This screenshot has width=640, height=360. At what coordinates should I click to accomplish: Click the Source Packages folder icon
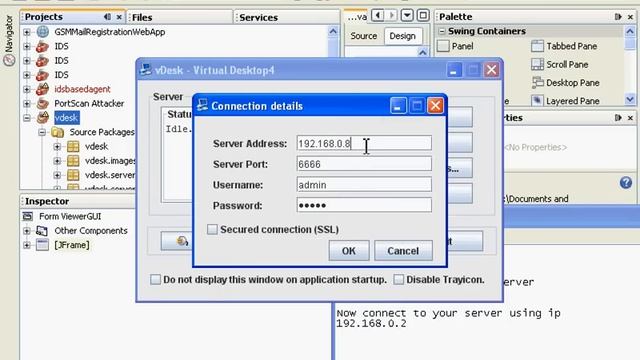point(58,132)
